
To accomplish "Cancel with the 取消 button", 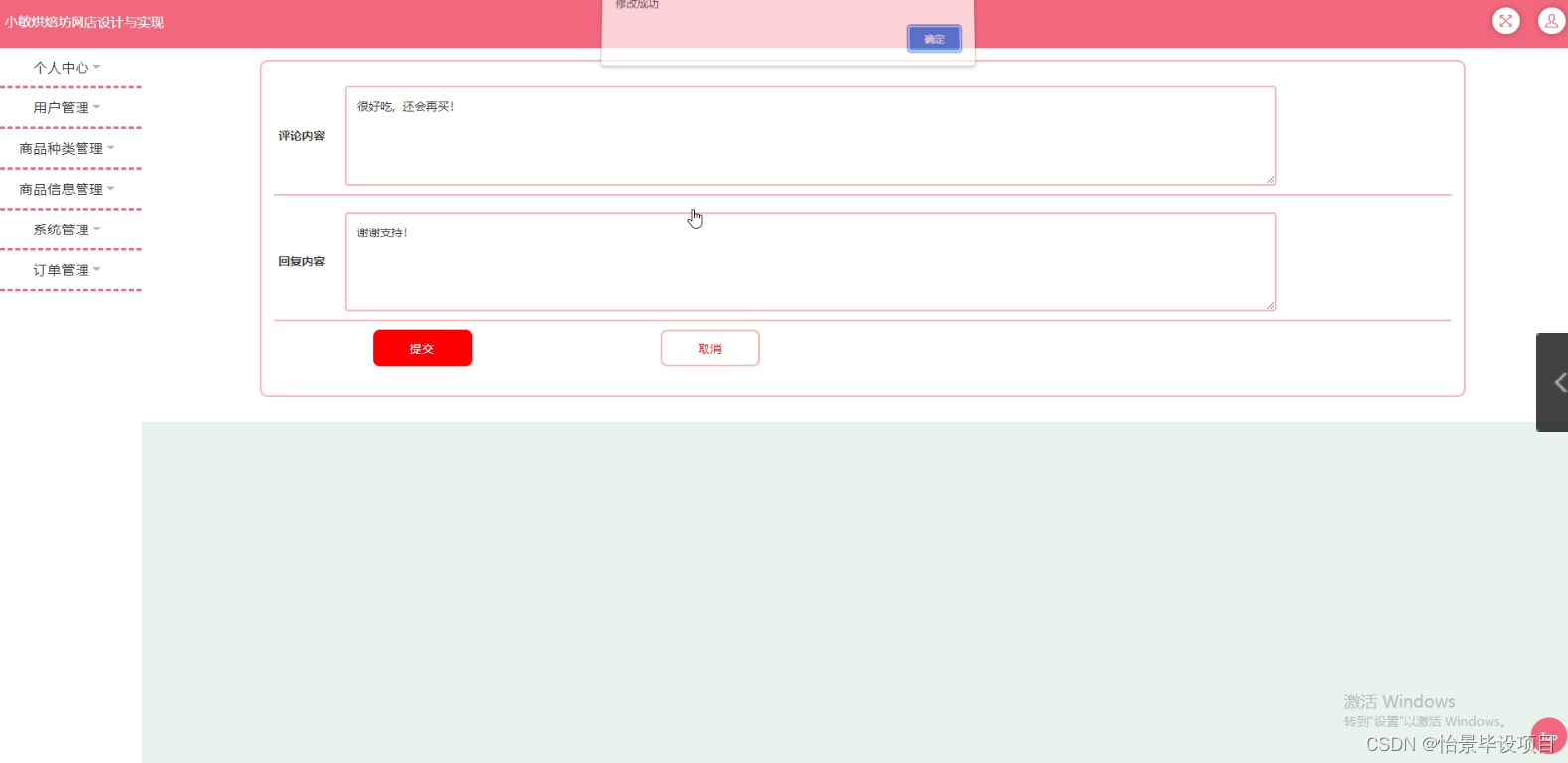I will click(x=709, y=348).
